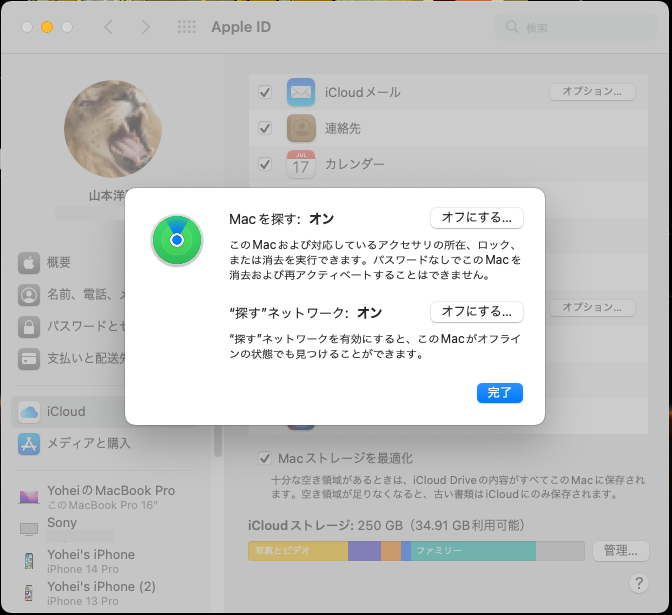Toggle the 連絡先 checkbox
Image resolution: width=672 pixels, height=615 pixels.
pyautogui.click(x=265, y=128)
